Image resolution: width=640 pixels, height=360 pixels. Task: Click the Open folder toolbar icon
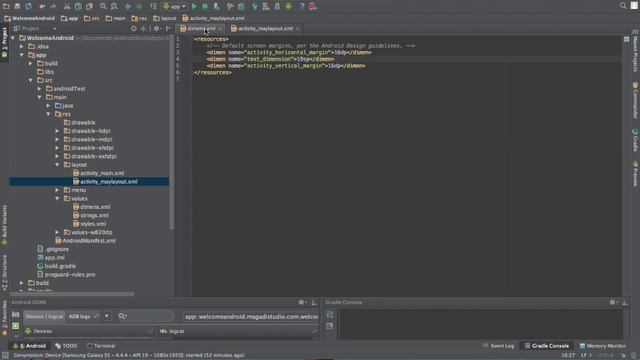pyautogui.click(x=6, y=6)
